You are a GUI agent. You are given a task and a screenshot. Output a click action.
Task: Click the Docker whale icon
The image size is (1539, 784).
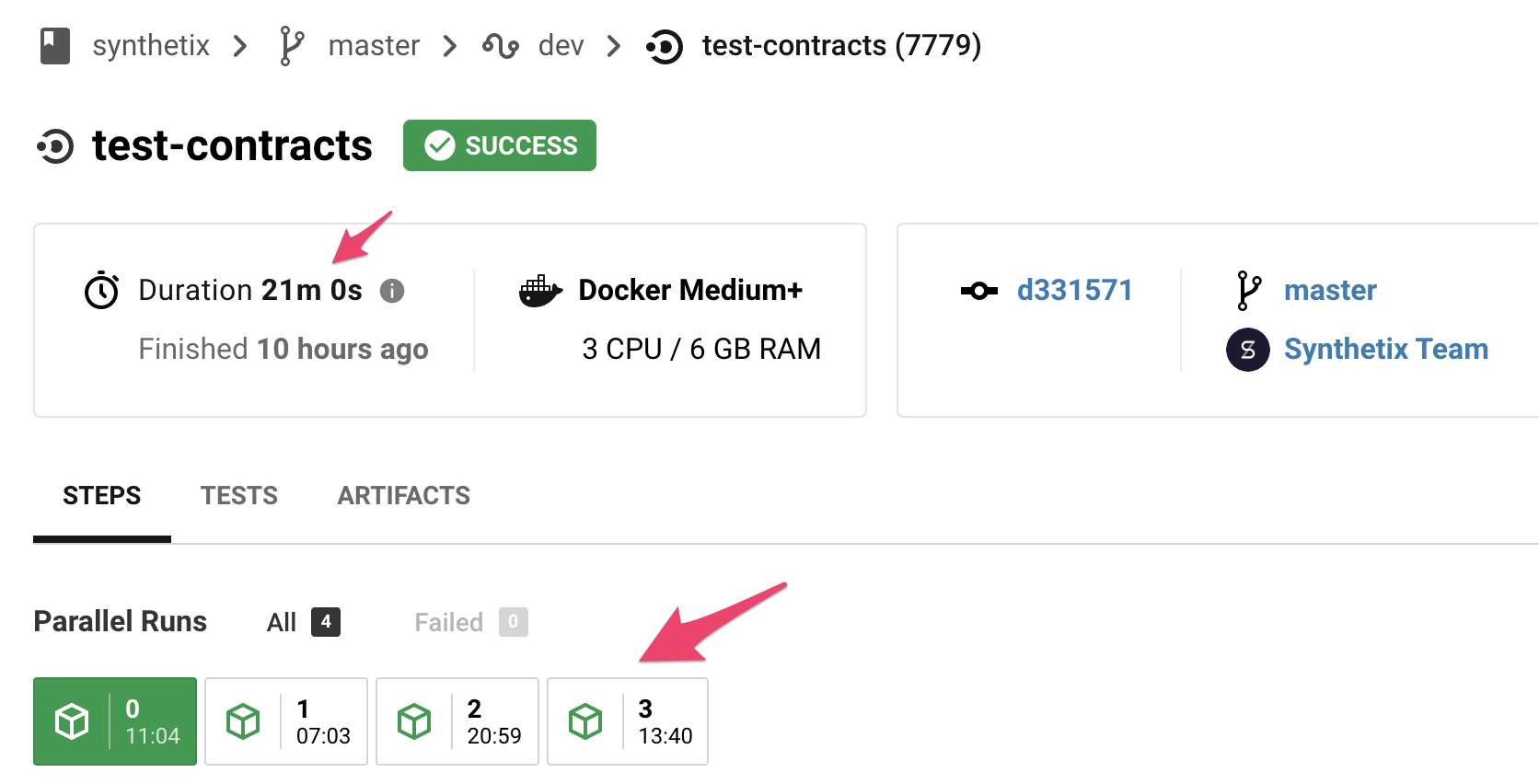[540, 291]
